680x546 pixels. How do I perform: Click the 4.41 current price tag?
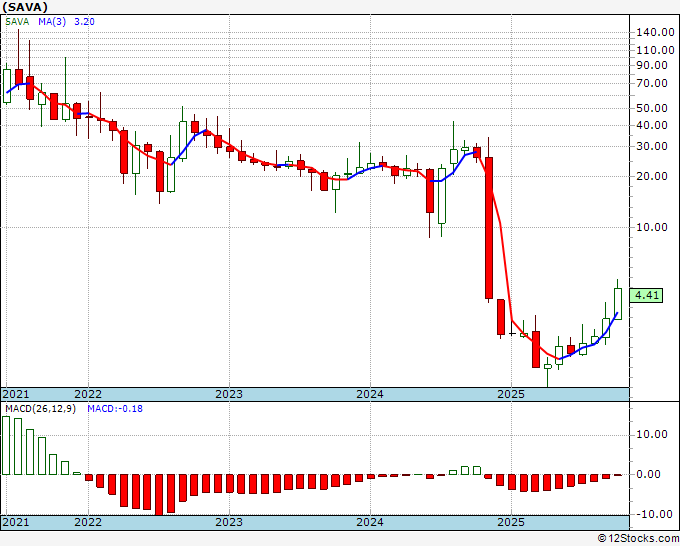pos(649,295)
